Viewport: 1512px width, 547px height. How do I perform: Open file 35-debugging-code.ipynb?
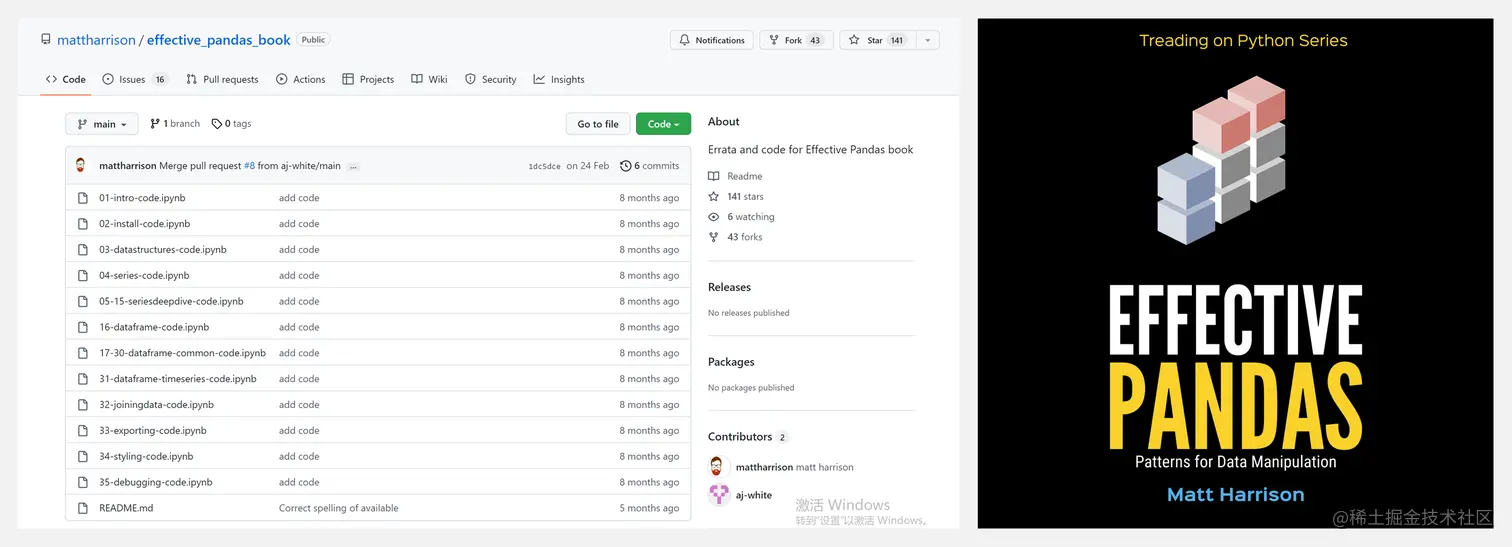156,482
